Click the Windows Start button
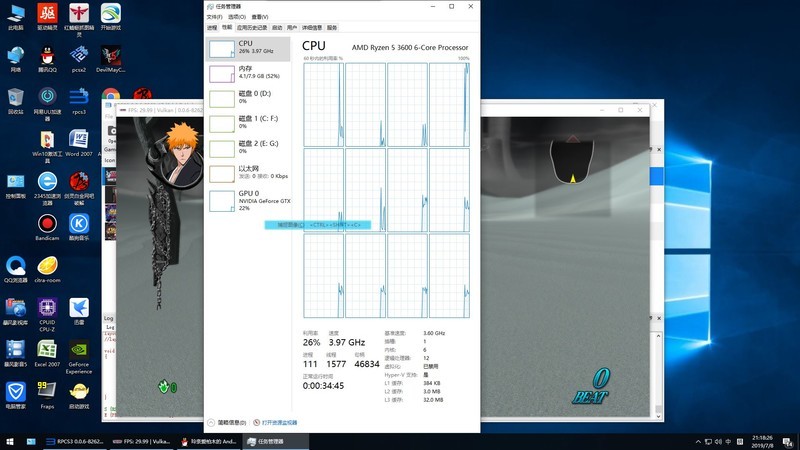Viewport: 800px width, 450px height. (x=10, y=440)
